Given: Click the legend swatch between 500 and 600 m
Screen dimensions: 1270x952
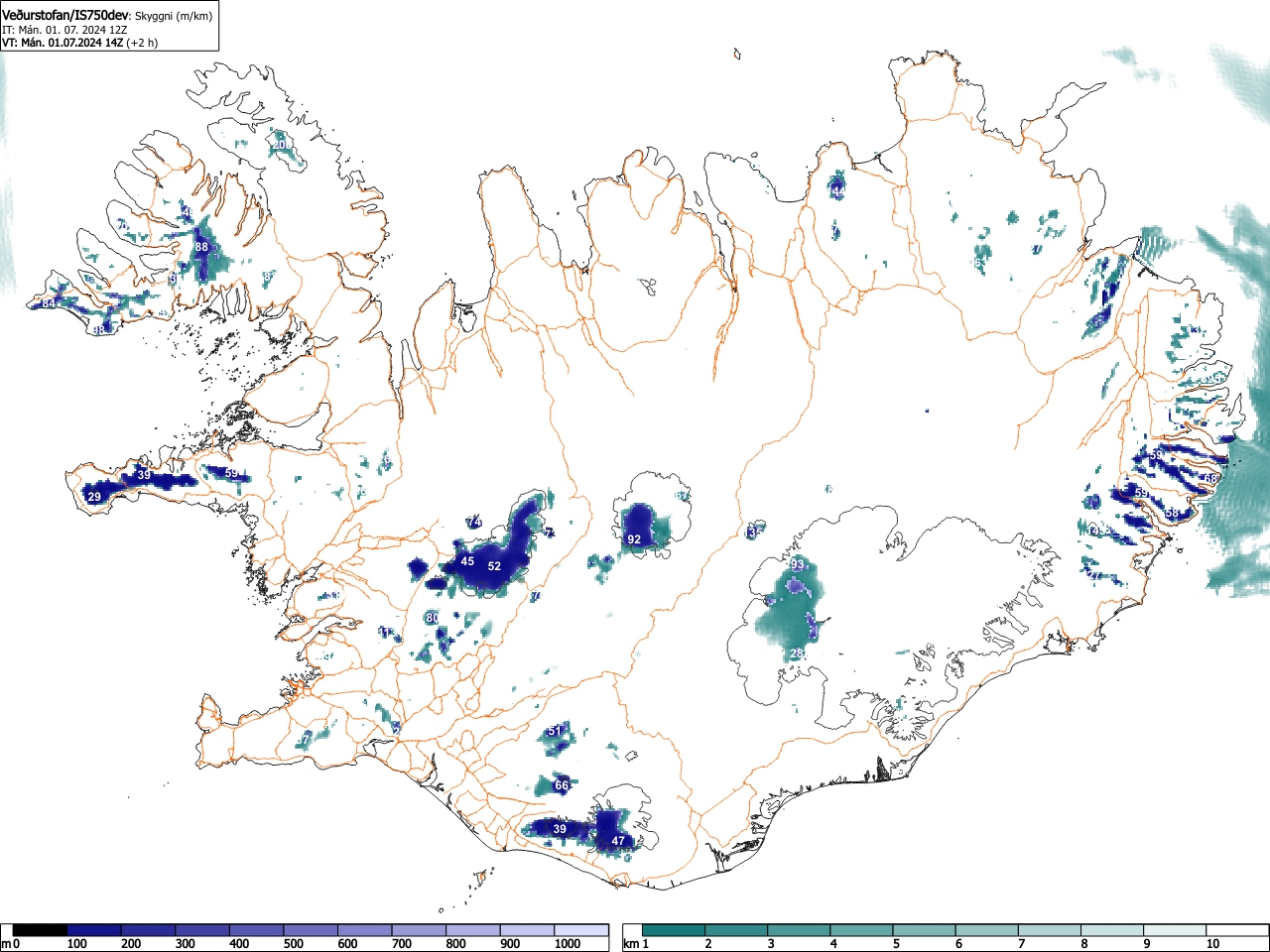Looking at the screenshot, I should coord(311,930).
